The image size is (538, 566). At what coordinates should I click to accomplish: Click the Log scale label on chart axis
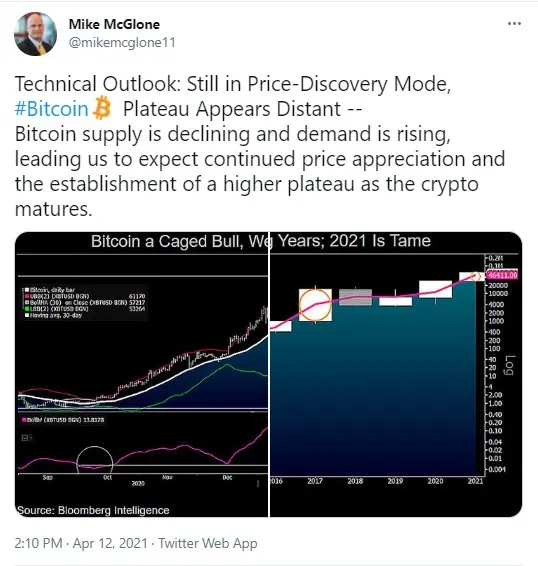510,365
